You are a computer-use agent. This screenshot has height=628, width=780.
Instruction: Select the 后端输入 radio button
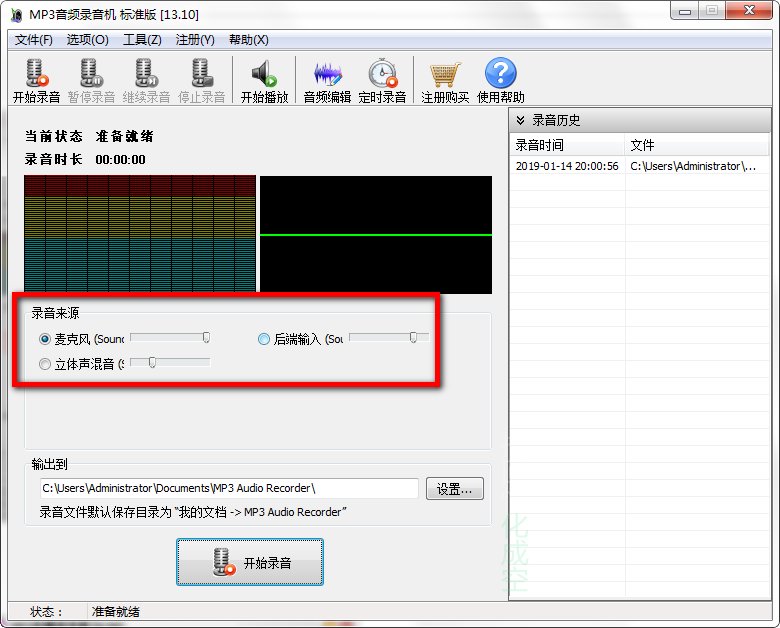click(x=264, y=339)
